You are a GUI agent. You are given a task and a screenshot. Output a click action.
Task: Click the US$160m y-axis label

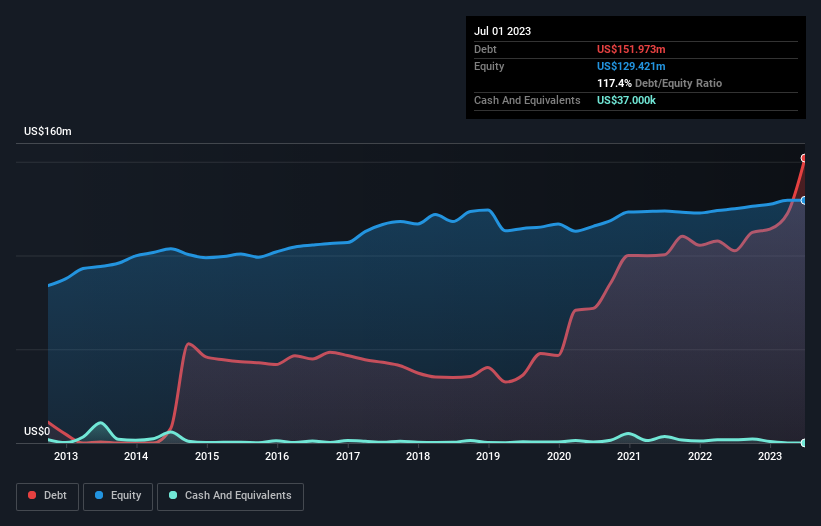pyautogui.click(x=48, y=131)
